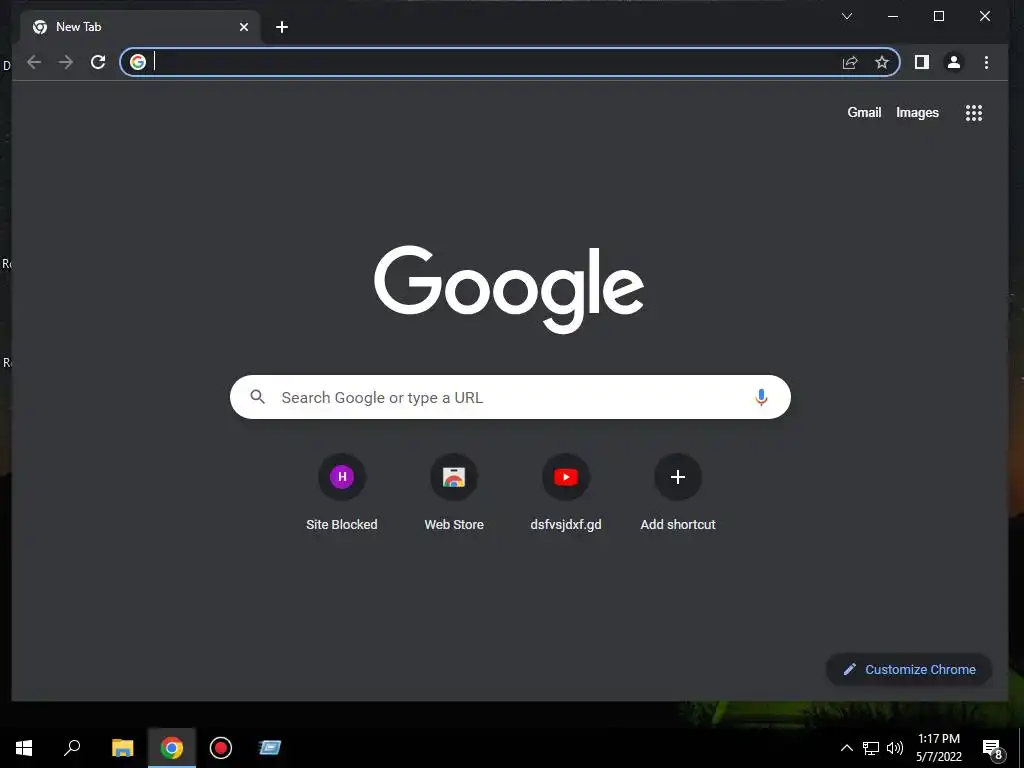Open volume control tray icon
The height and width of the screenshot is (768, 1024).
[x=895, y=748]
